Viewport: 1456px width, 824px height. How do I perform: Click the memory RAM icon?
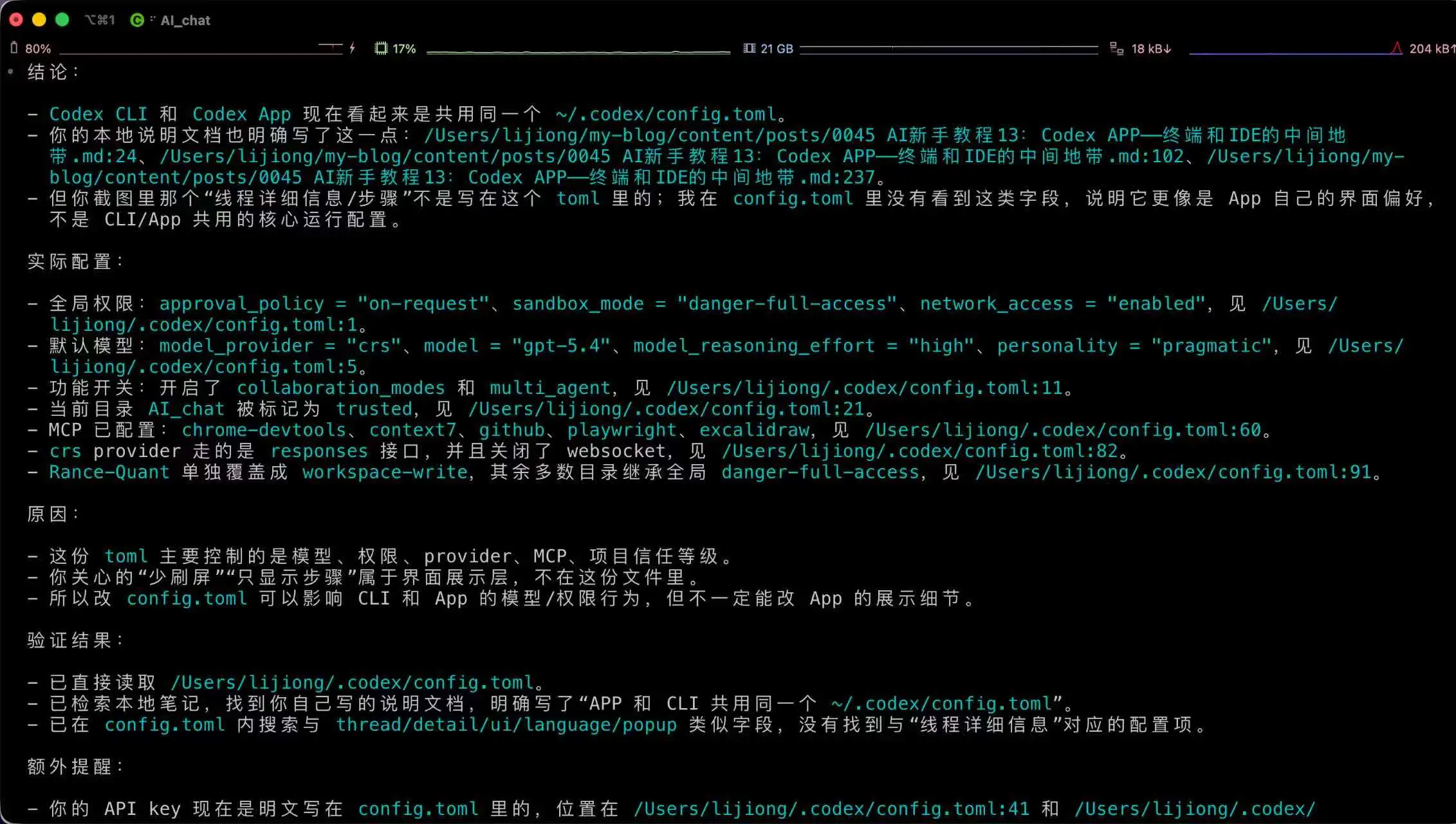[x=749, y=48]
